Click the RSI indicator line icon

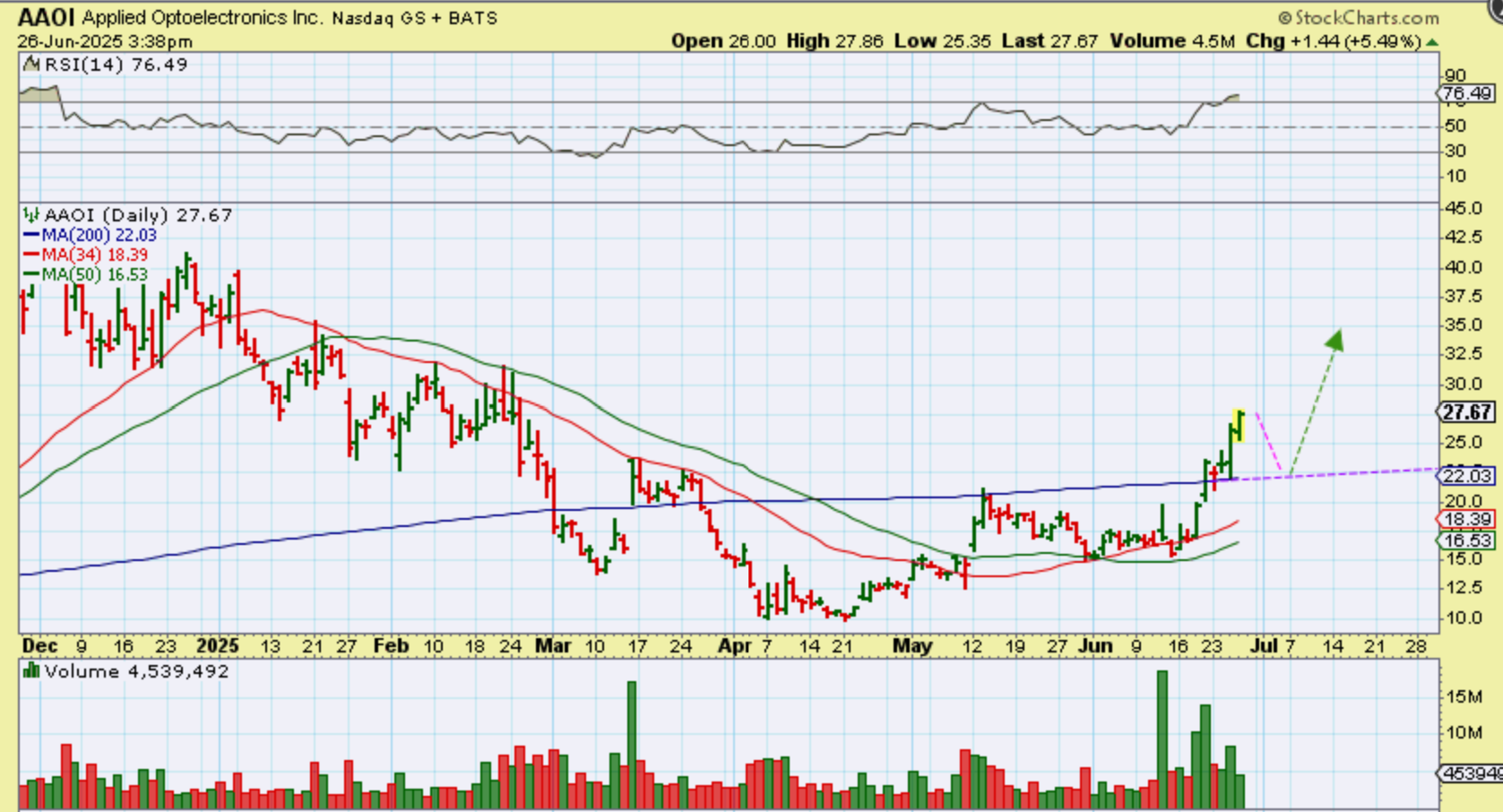coord(31,65)
